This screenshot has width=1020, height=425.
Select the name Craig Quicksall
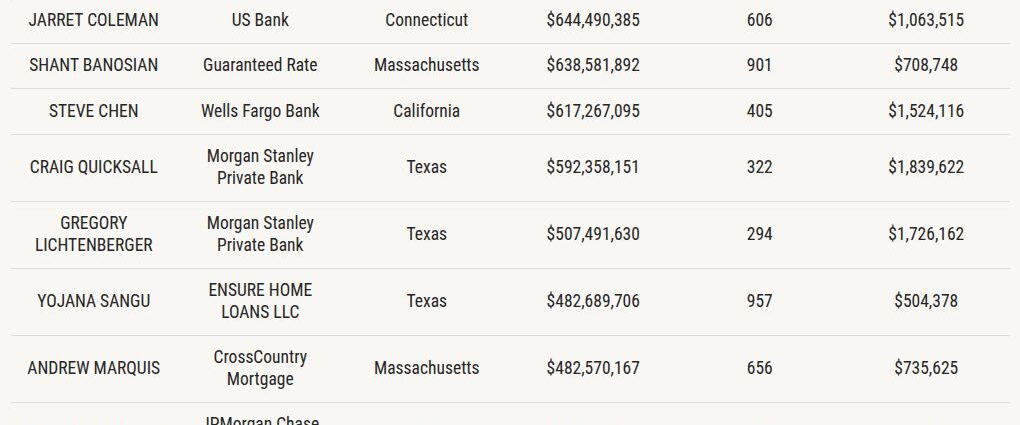click(x=94, y=167)
